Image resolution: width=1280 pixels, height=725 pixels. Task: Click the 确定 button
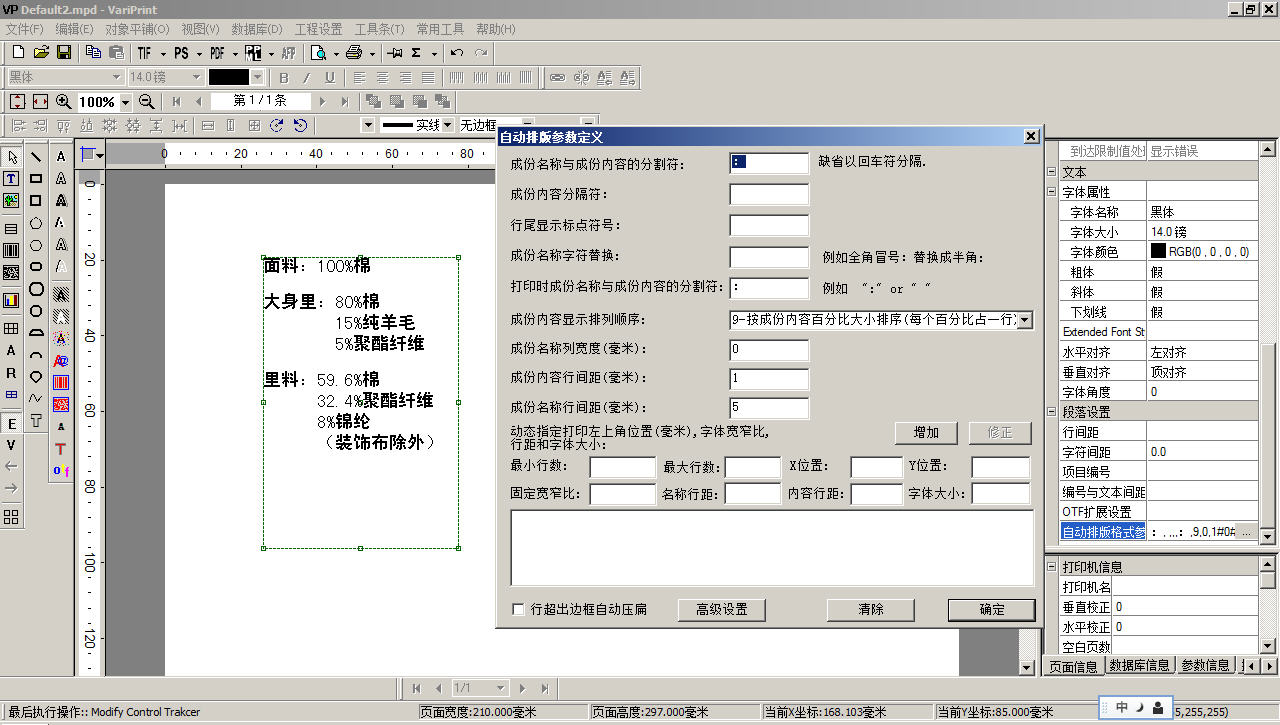(992, 609)
